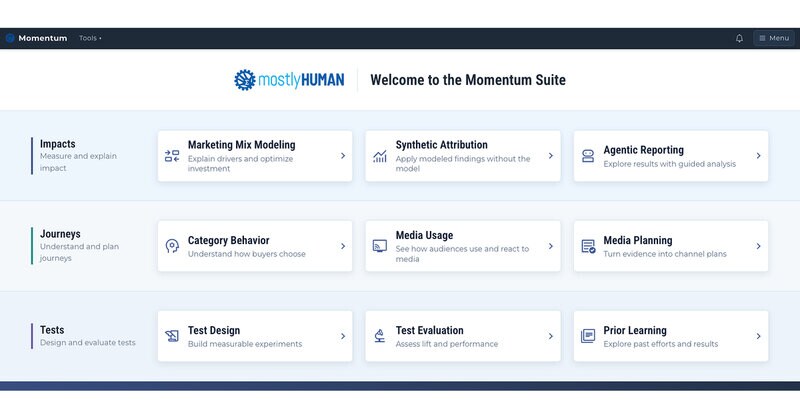
Task: Click the Media Usage chevron arrow
Action: point(551,246)
